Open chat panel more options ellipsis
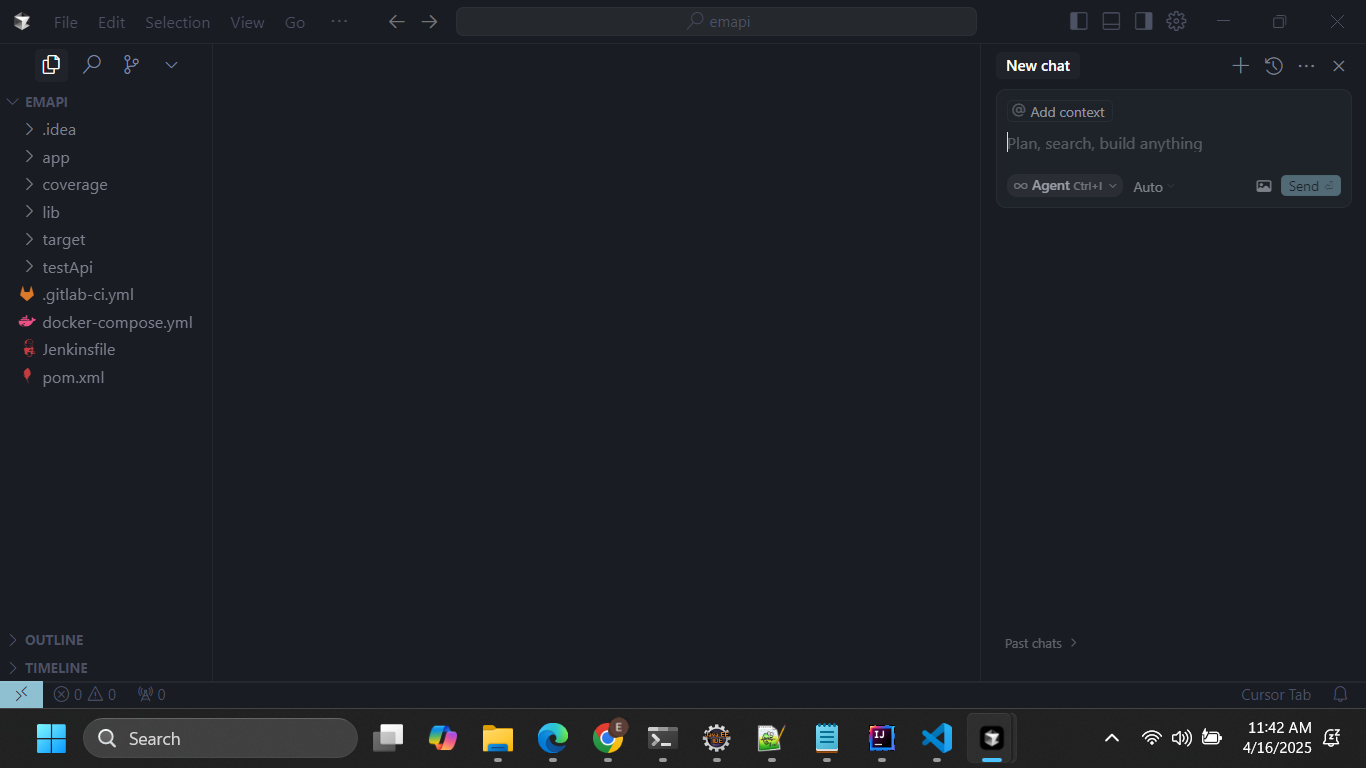This screenshot has height=768, width=1366. click(x=1306, y=66)
